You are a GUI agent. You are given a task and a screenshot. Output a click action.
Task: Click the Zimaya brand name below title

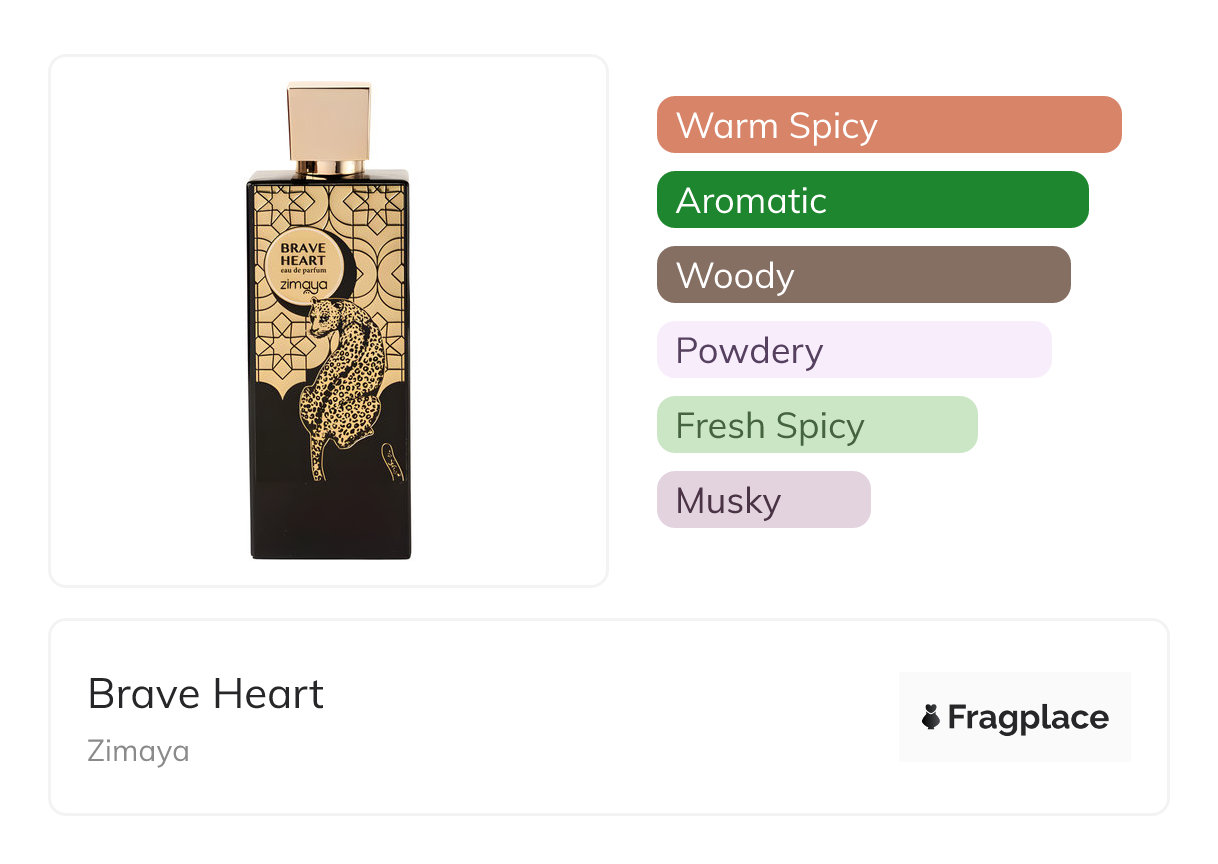[138, 751]
